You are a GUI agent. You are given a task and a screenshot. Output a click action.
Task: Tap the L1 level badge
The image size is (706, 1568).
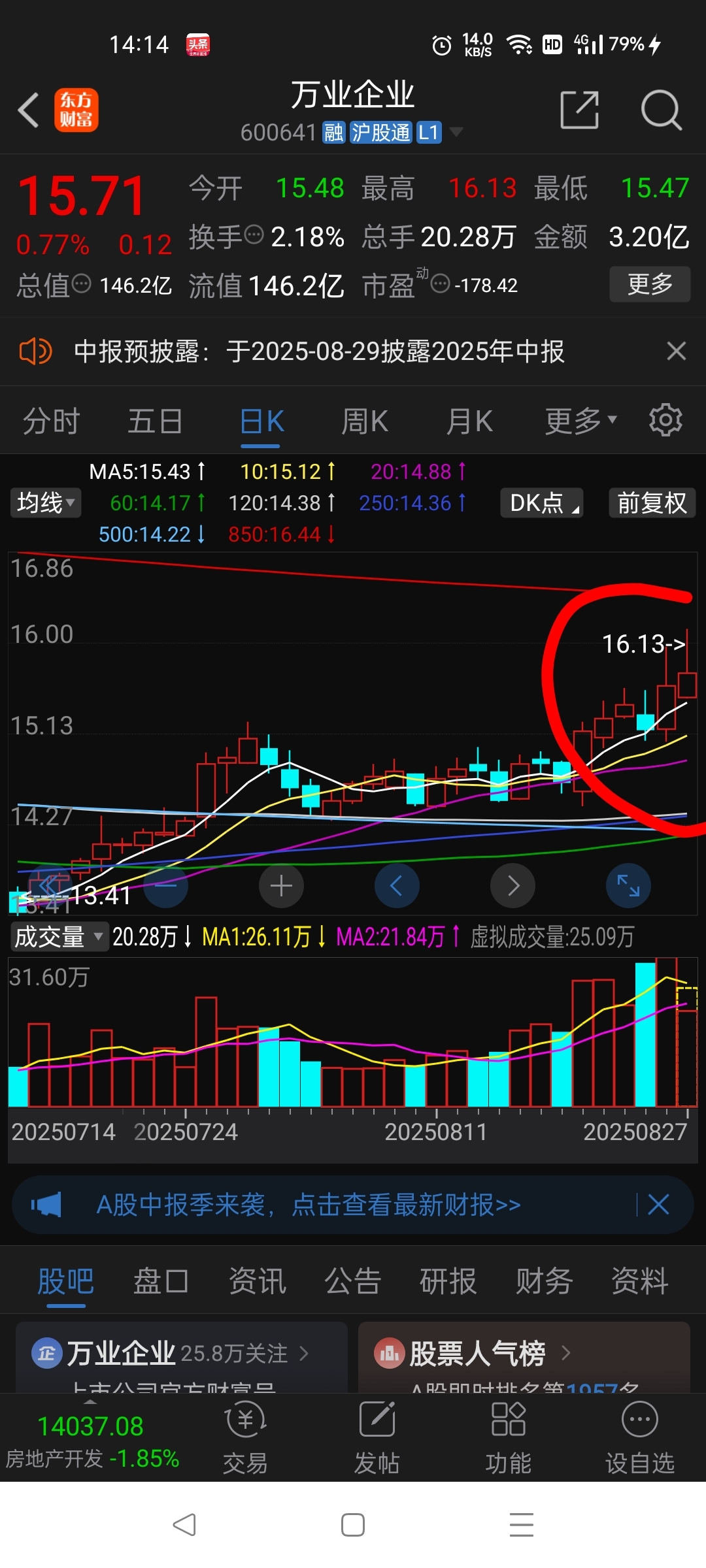[x=429, y=133]
